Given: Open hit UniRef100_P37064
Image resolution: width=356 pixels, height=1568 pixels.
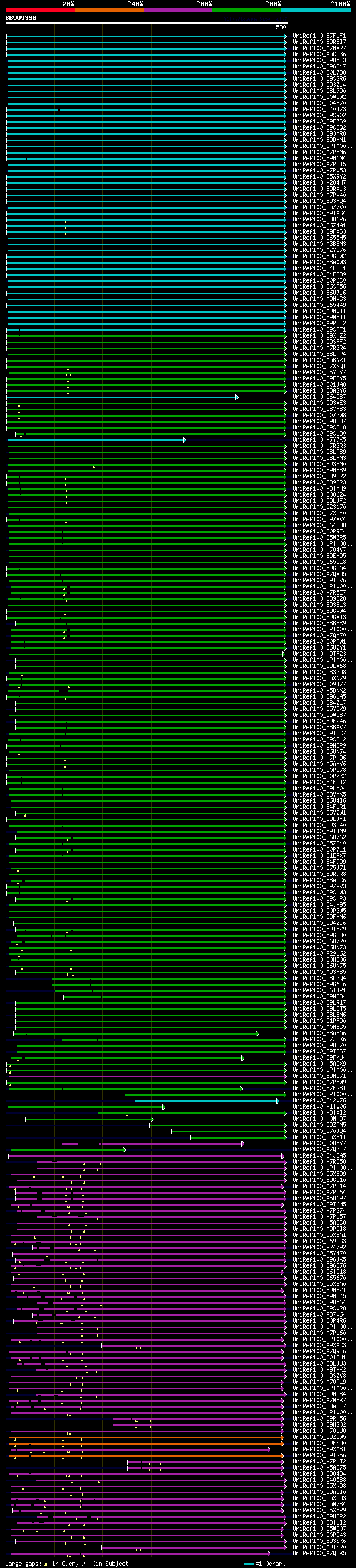Looking at the screenshot, I should click(x=319, y=1314).
